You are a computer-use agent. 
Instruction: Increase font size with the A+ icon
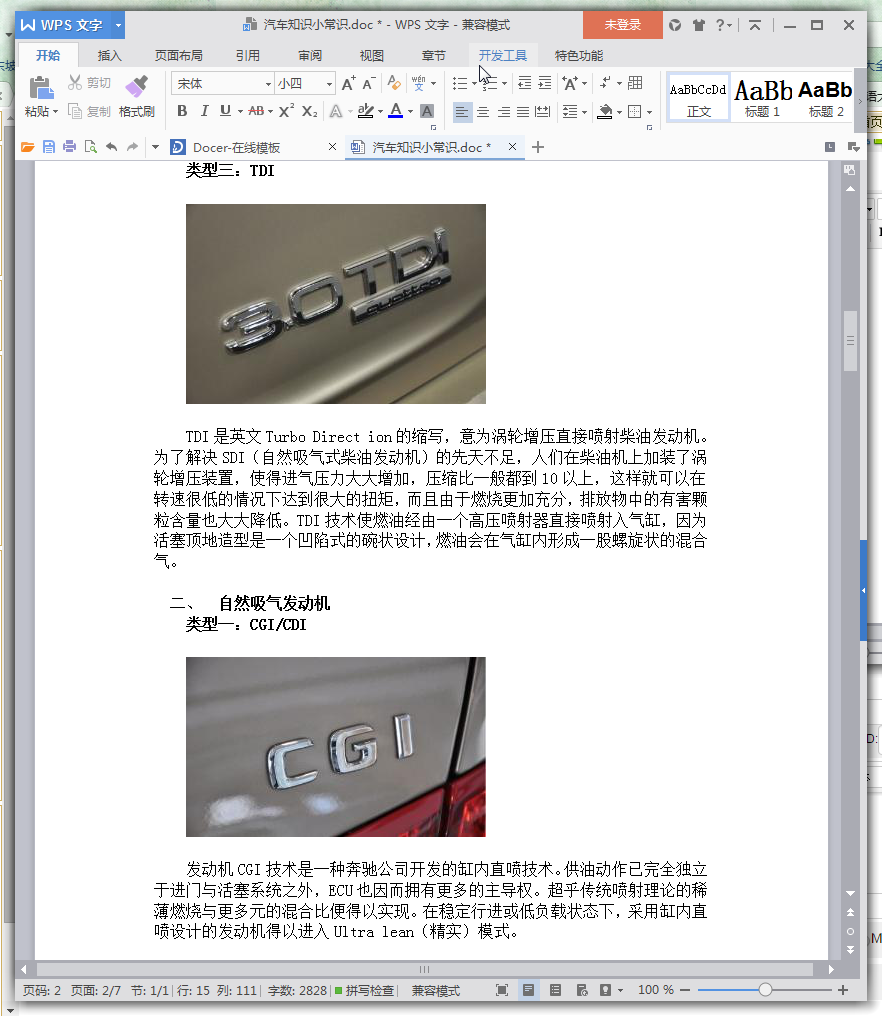[x=348, y=84]
